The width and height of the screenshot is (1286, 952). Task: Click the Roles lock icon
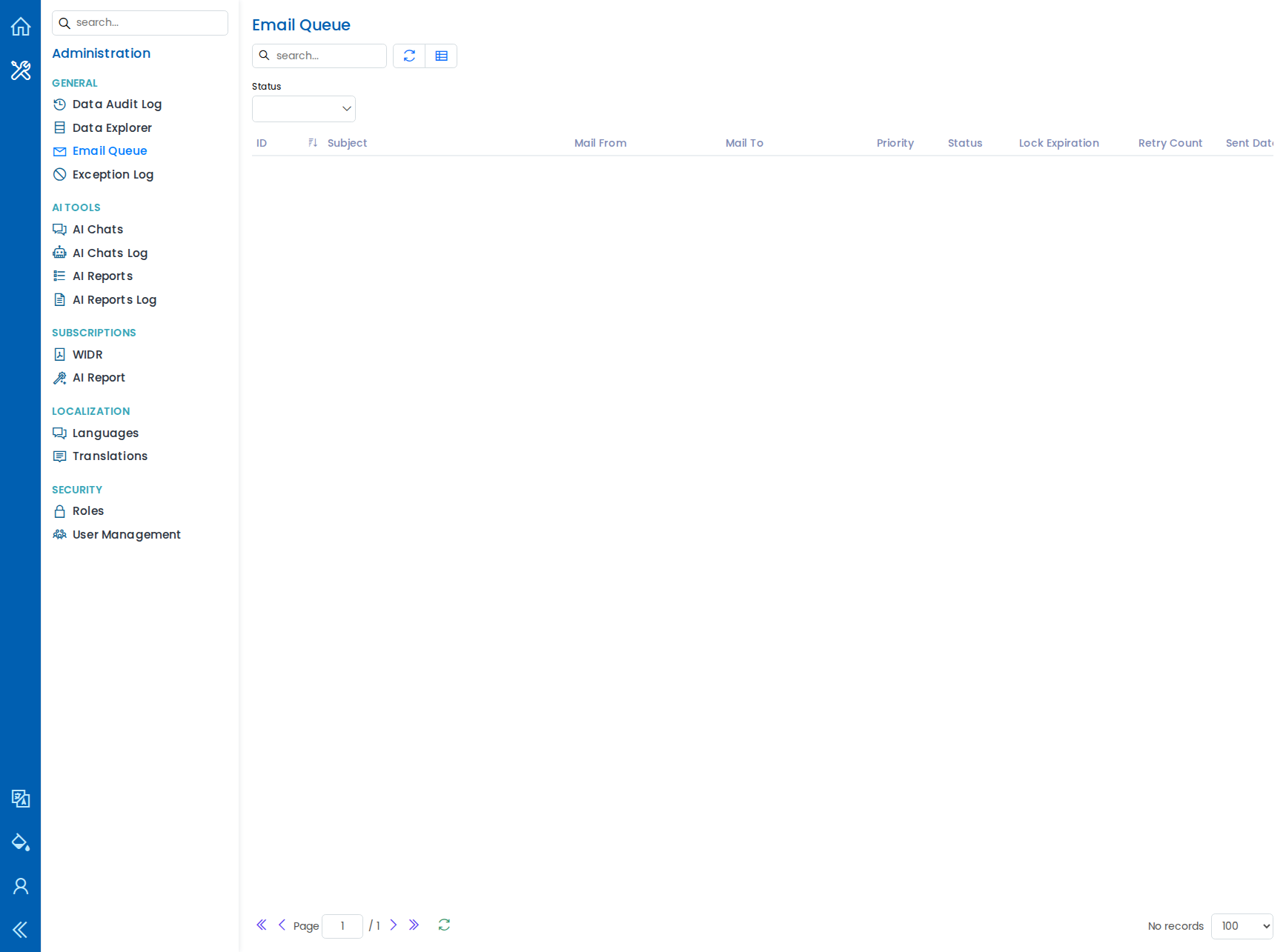pyautogui.click(x=60, y=511)
